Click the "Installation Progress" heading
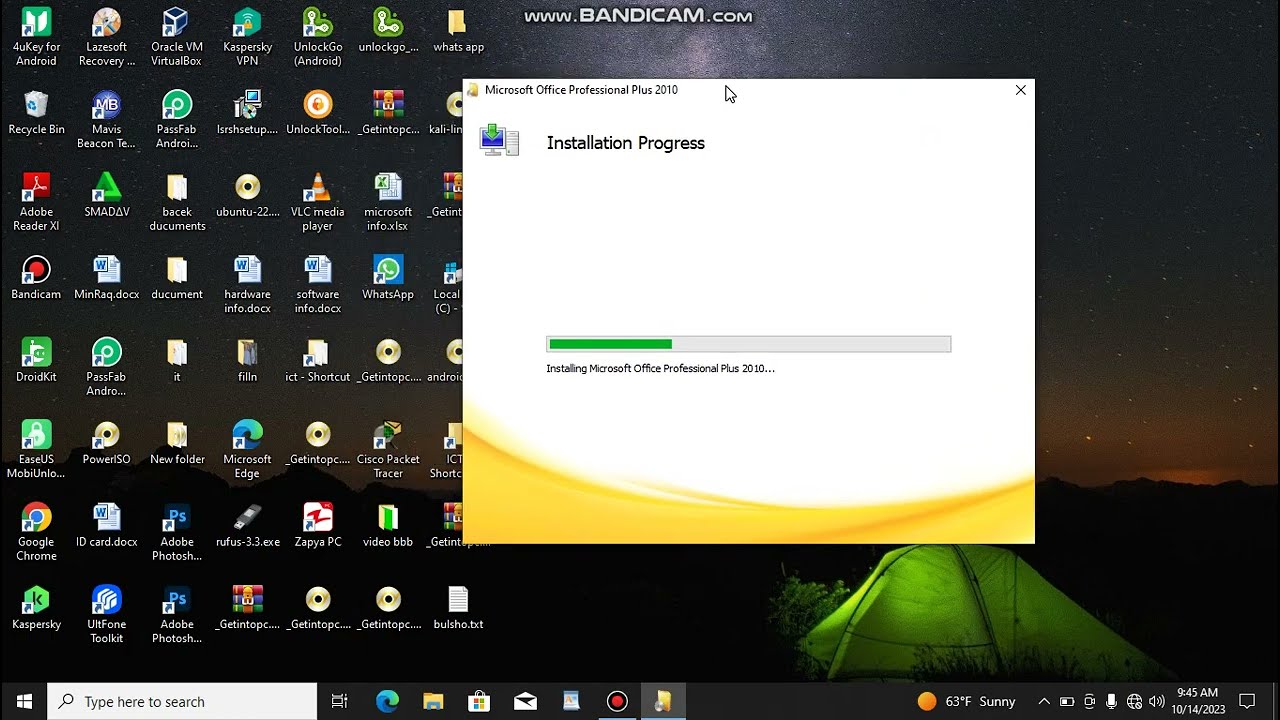This screenshot has height=720, width=1280. coord(626,143)
